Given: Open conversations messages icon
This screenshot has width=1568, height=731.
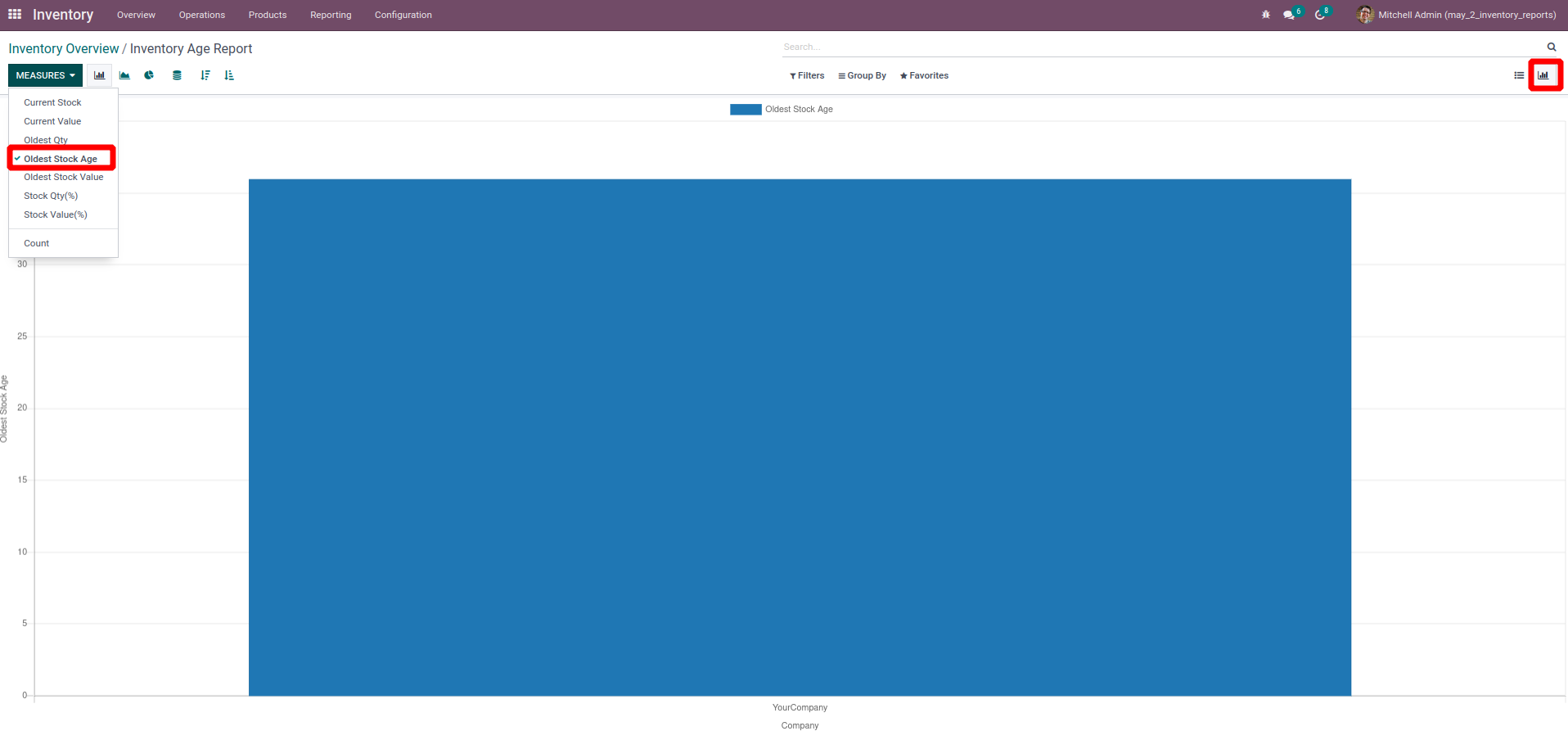Looking at the screenshot, I should pyautogui.click(x=1290, y=15).
